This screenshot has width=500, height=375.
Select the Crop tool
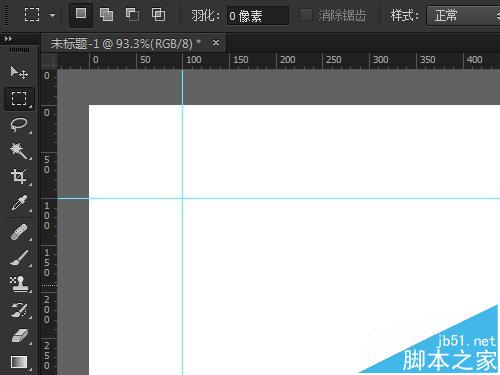click(19, 177)
